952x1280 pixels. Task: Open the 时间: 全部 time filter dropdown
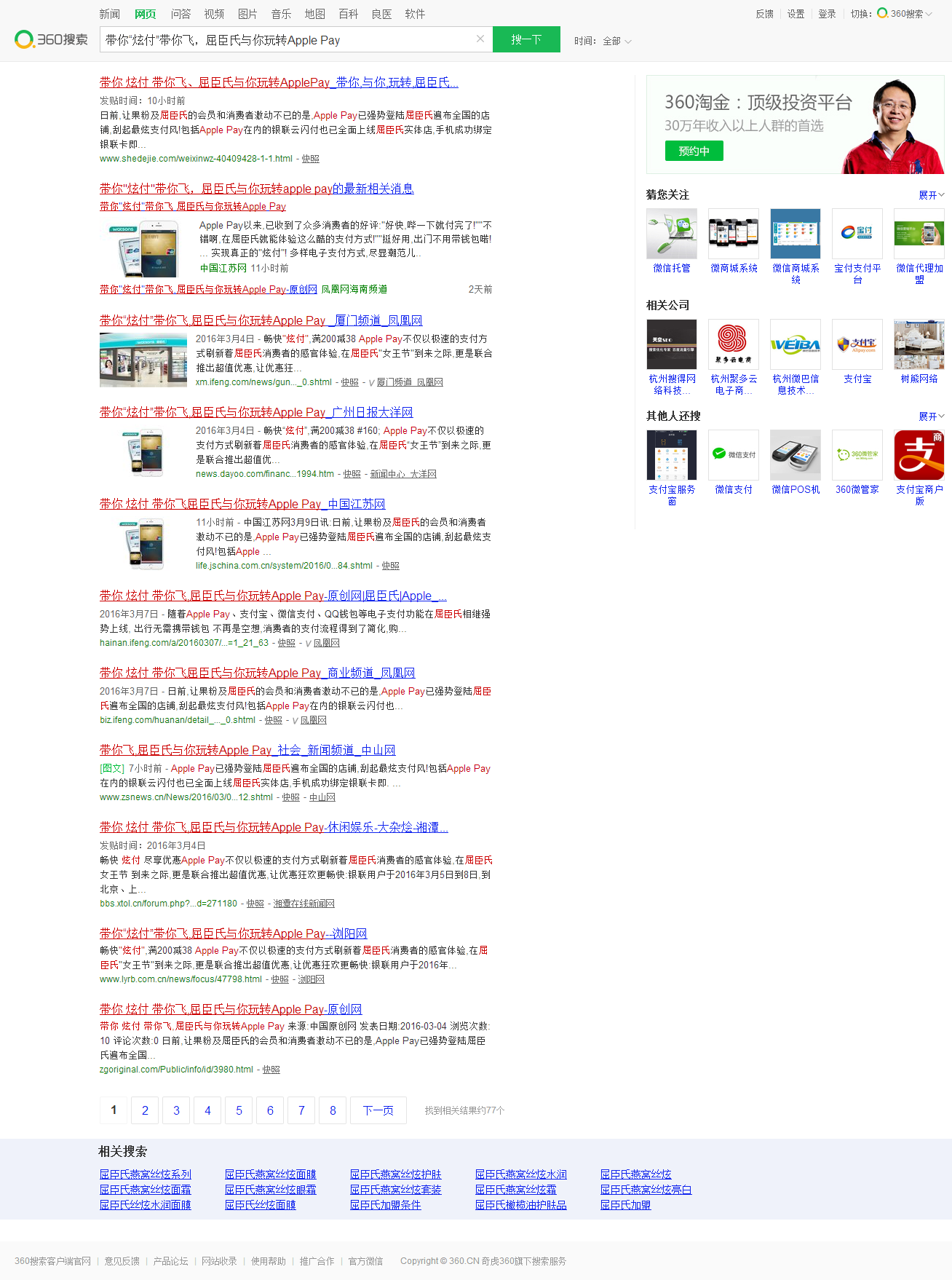coord(603,41)
